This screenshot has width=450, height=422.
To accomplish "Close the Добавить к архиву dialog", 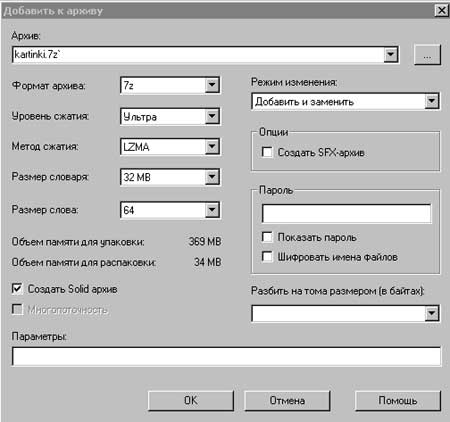I will 441,11.
